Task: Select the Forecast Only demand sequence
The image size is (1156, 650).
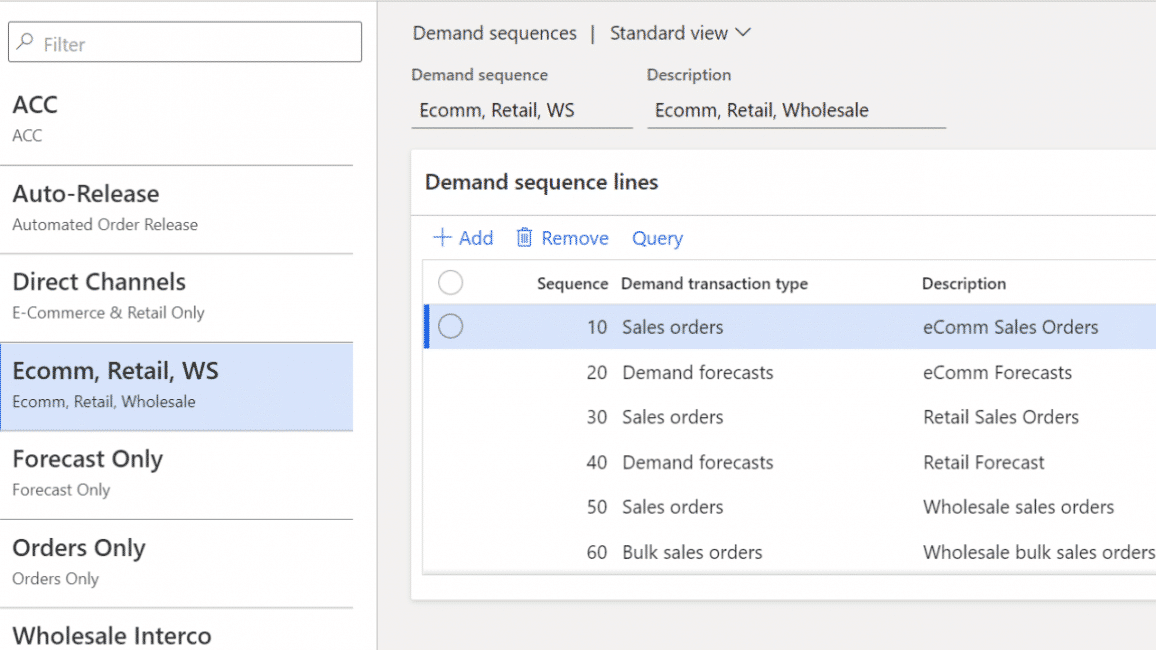Action: (177, 475)
